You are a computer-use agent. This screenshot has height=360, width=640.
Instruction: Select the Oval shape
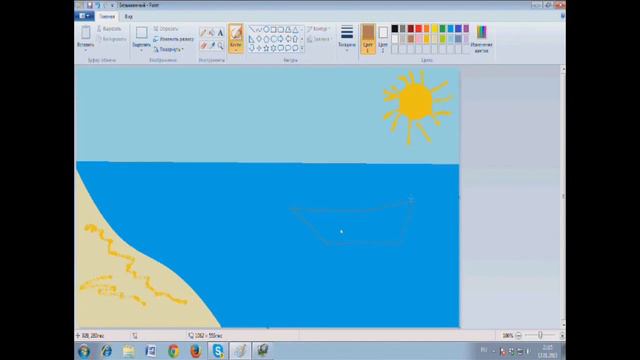[x=266, y=29]
